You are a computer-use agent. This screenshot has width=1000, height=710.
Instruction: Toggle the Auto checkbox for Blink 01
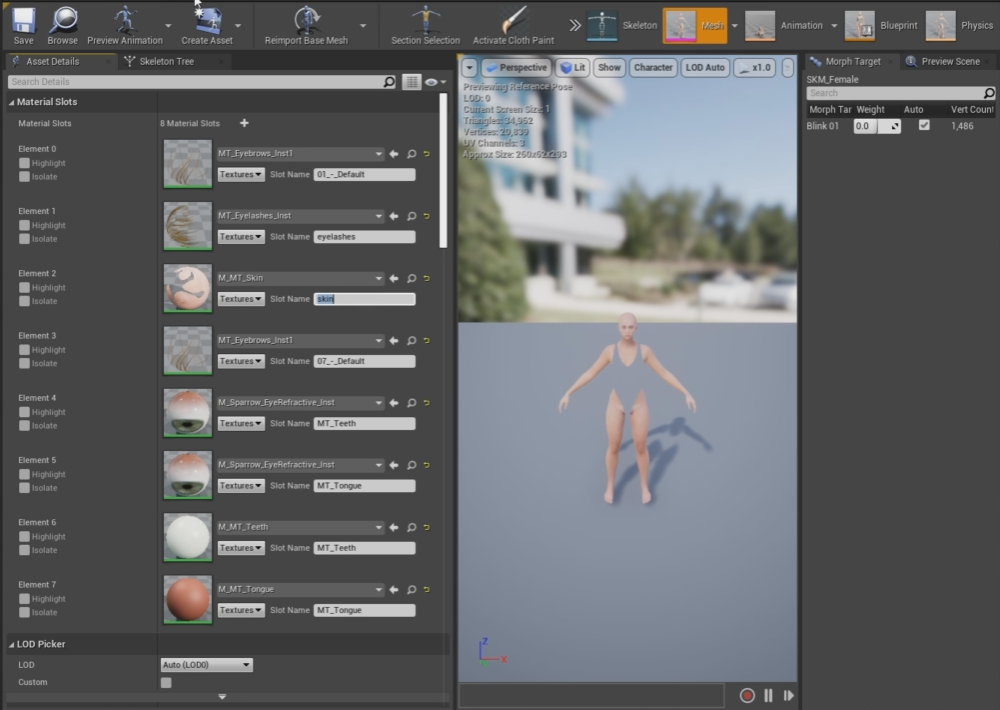[x=924, y=126]
